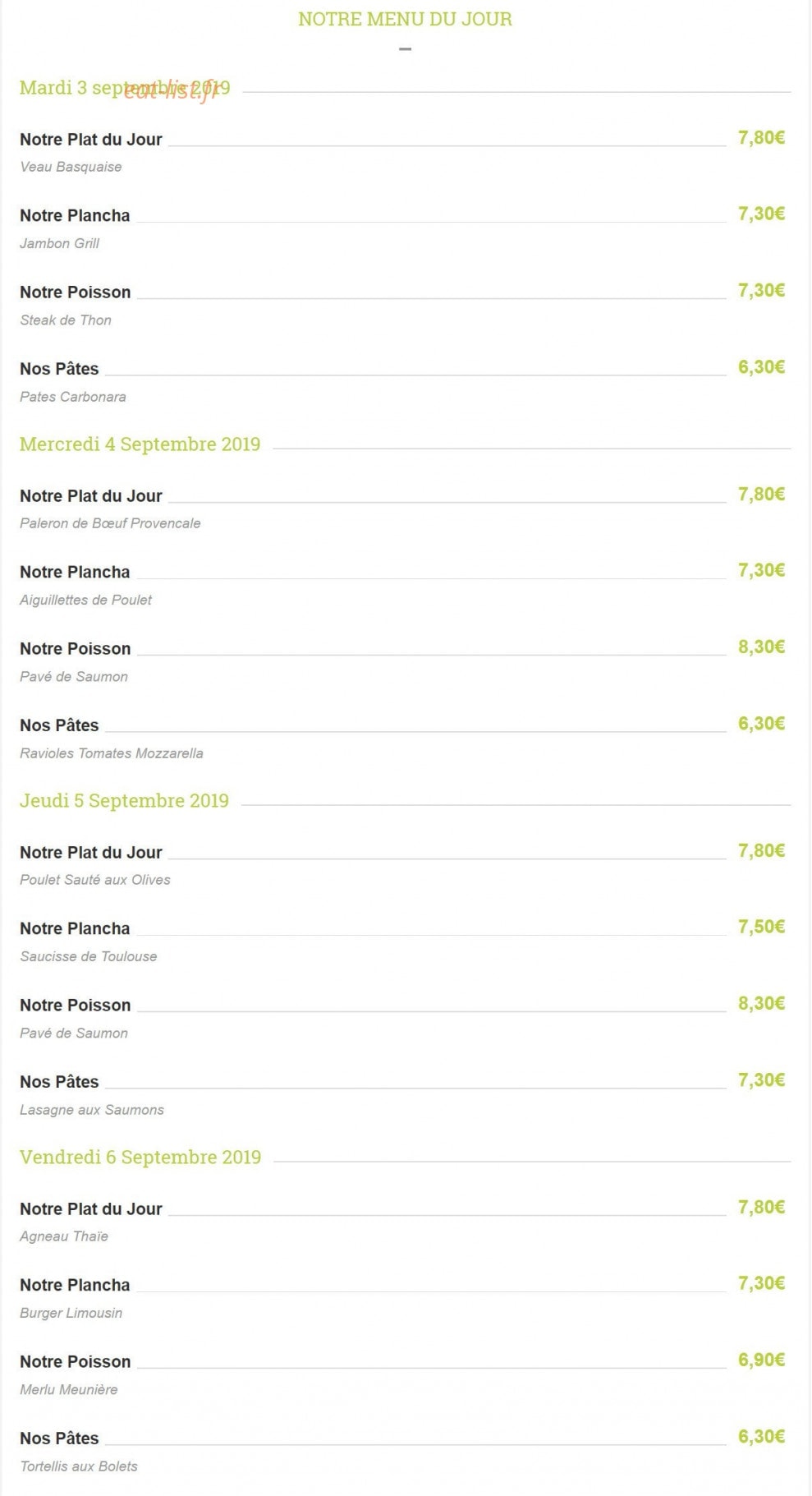Click the Burger Limousin plancha item
This screenshot has width=812, height=1496.
pos(71,1313)
